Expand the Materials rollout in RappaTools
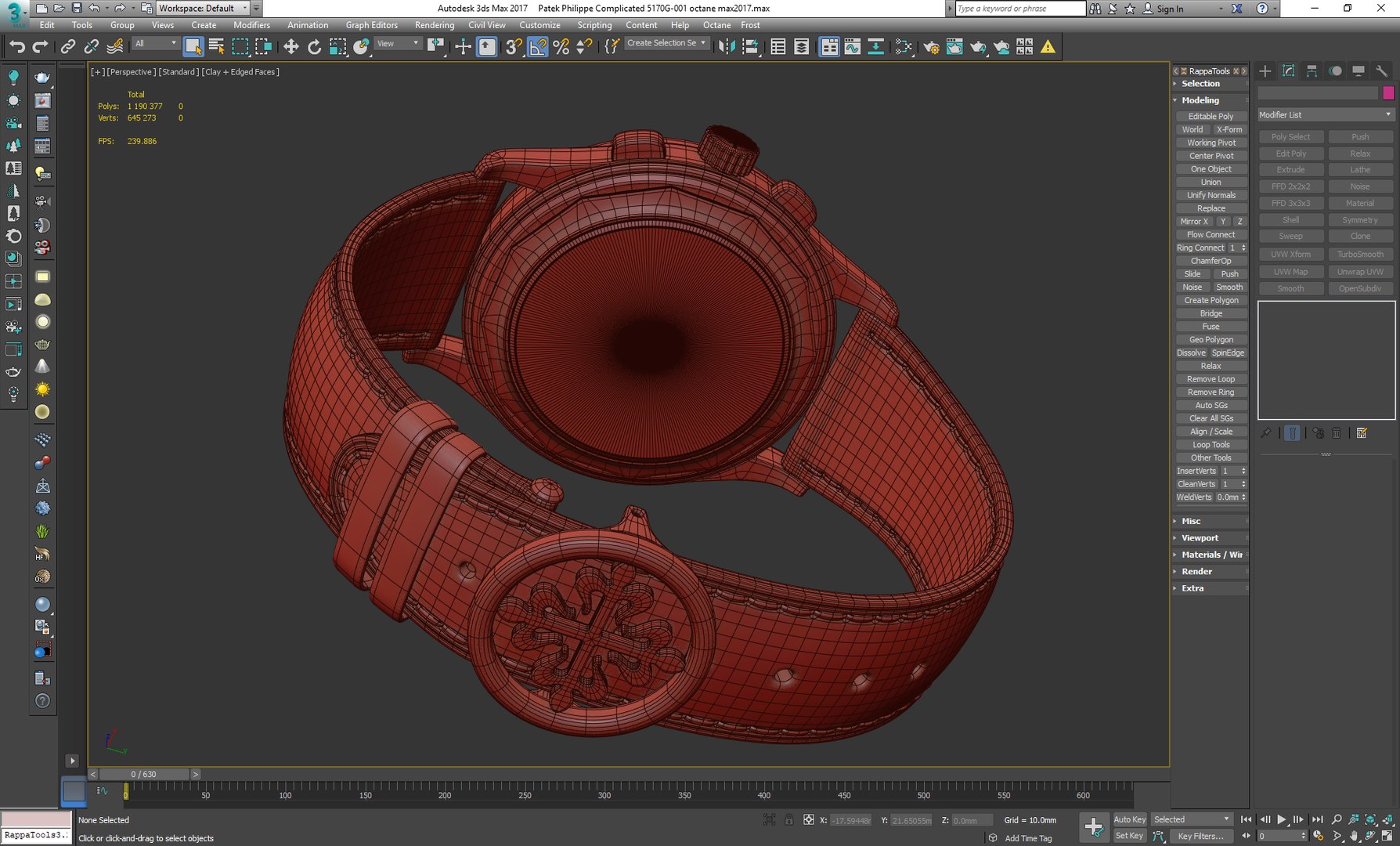Viewport: 1400px width, 846px height. click(x=1210, y=555)
